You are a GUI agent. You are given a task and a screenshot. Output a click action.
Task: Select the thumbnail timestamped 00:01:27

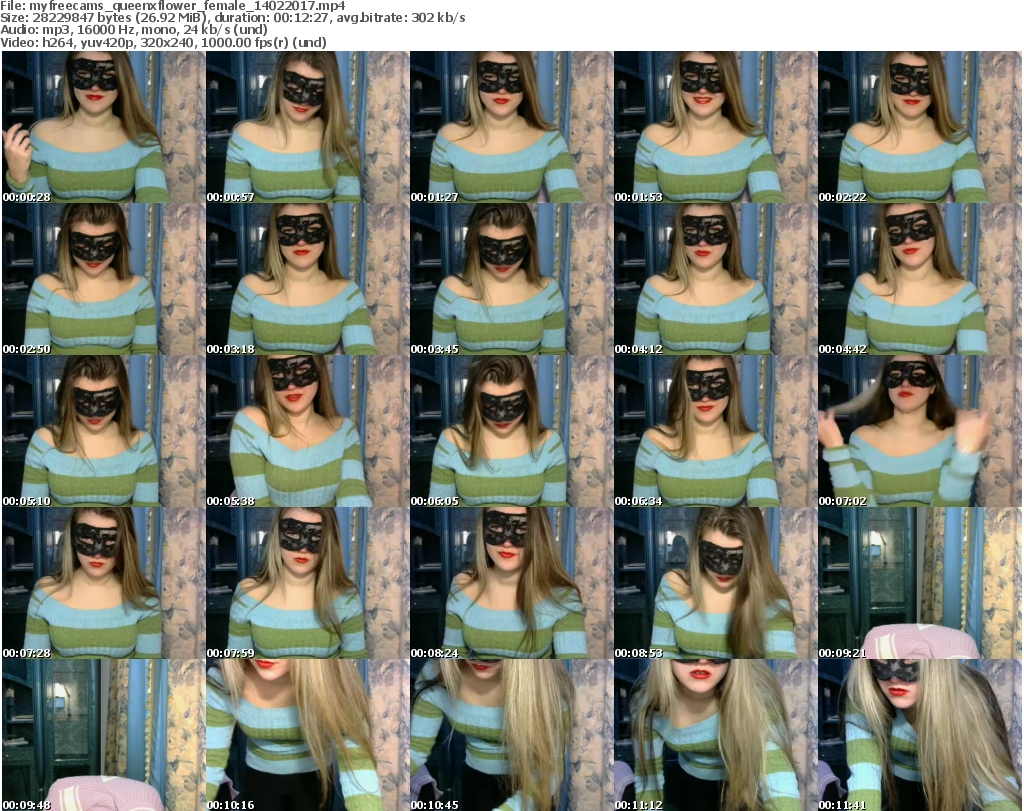[x=511, y=127]
